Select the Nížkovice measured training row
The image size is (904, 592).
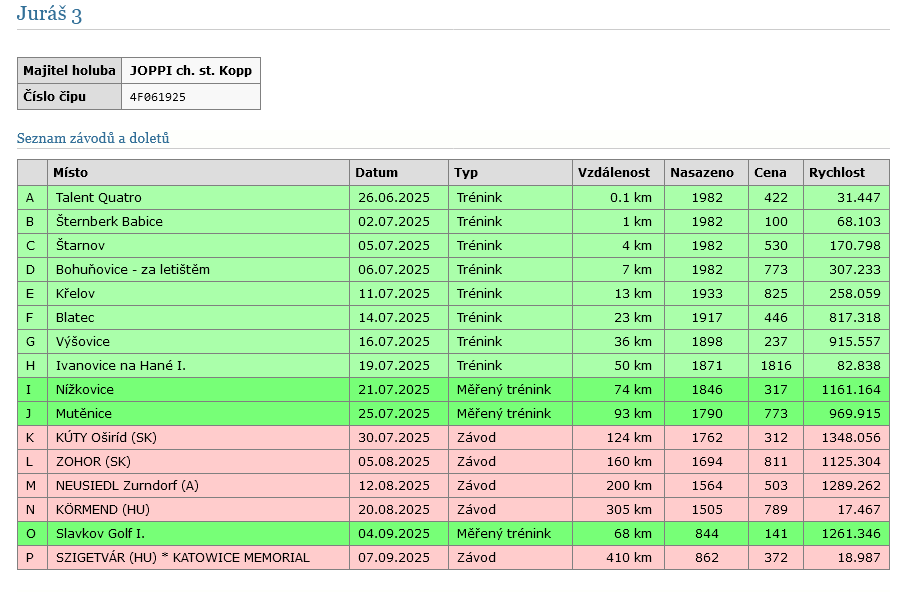click(84, 390)
